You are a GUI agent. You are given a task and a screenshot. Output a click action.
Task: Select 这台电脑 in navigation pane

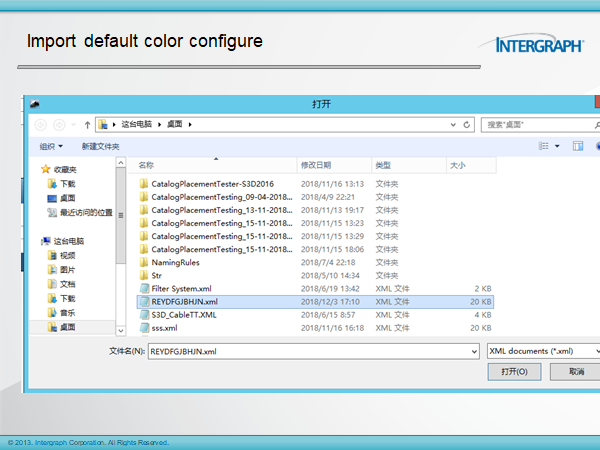click(x=63, y=241)
